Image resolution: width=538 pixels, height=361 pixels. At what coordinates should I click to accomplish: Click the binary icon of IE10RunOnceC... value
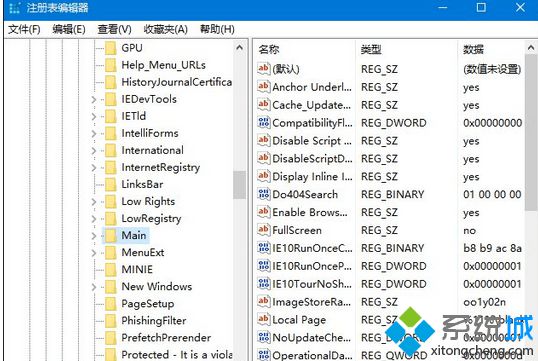264,248
